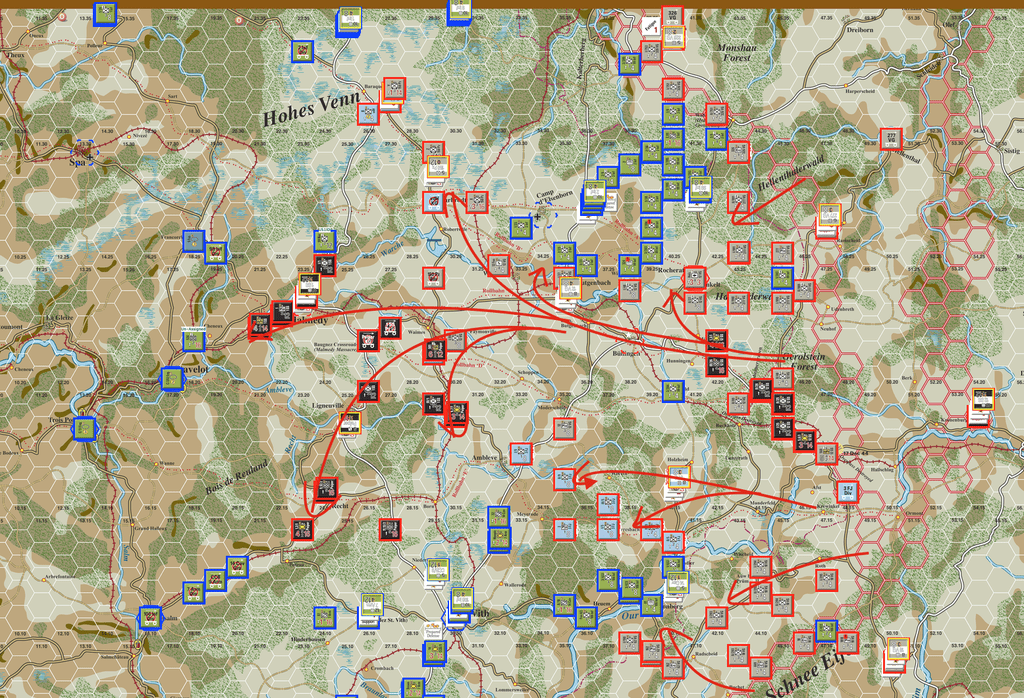Click the Schoppen village name

click(x=528, y=373)
